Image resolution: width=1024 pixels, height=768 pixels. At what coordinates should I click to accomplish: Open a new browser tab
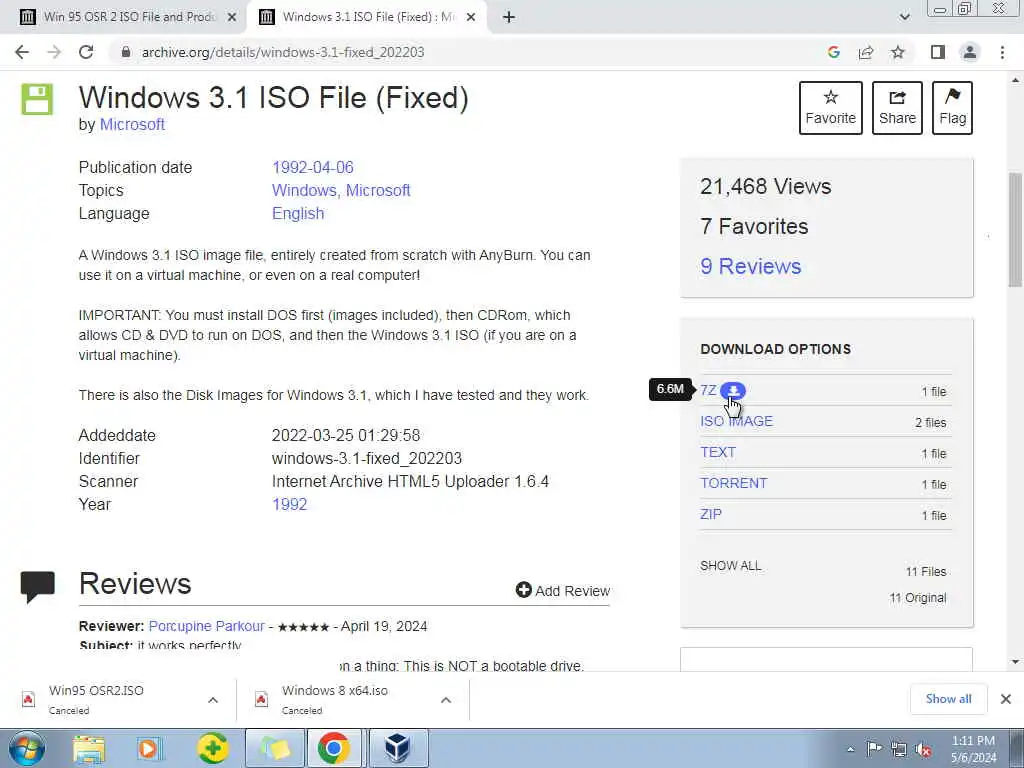pyautogui.click(x=509, y=18)
